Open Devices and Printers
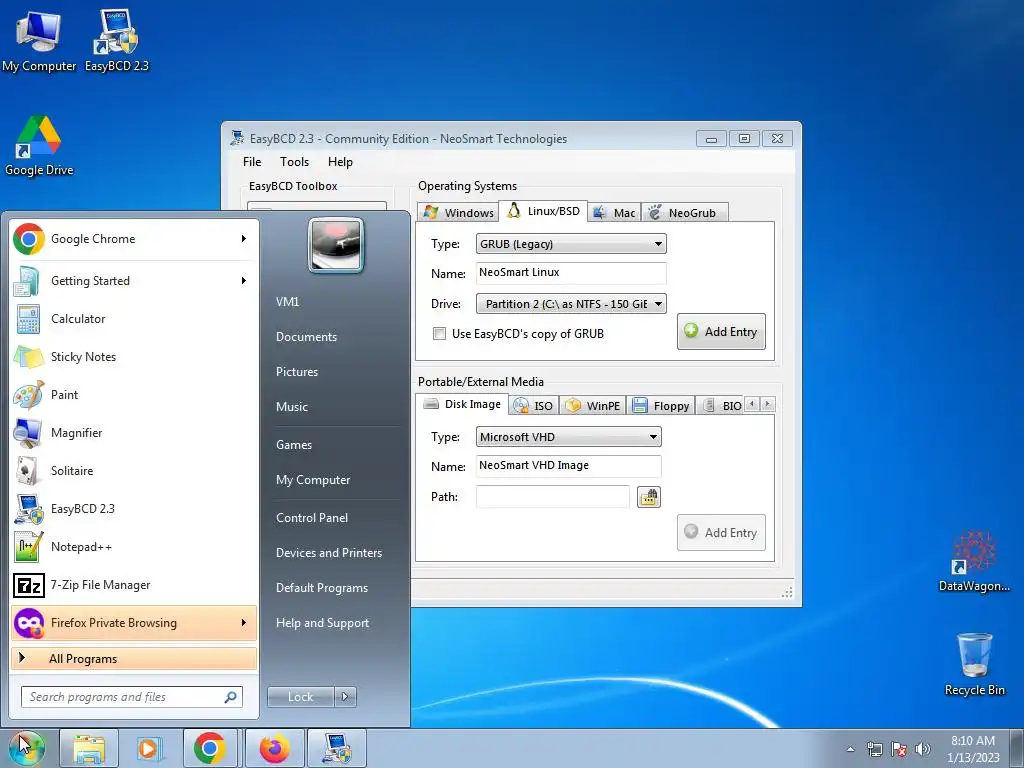Screen dimensions: 1024x768 click(x=328, y=553)
